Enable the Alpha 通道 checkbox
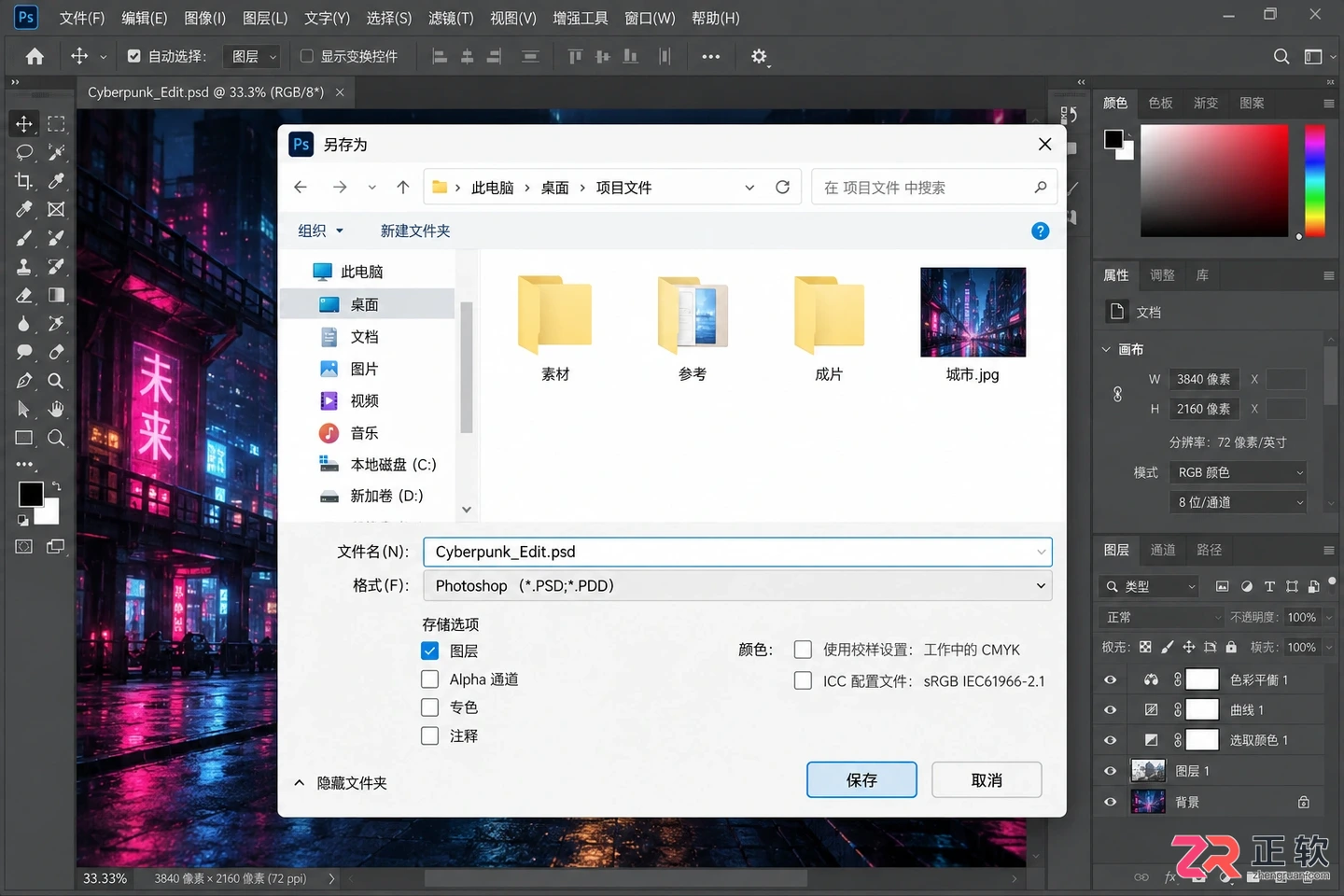The width and height of the screenshot is (1344, 896). (430, 679)
